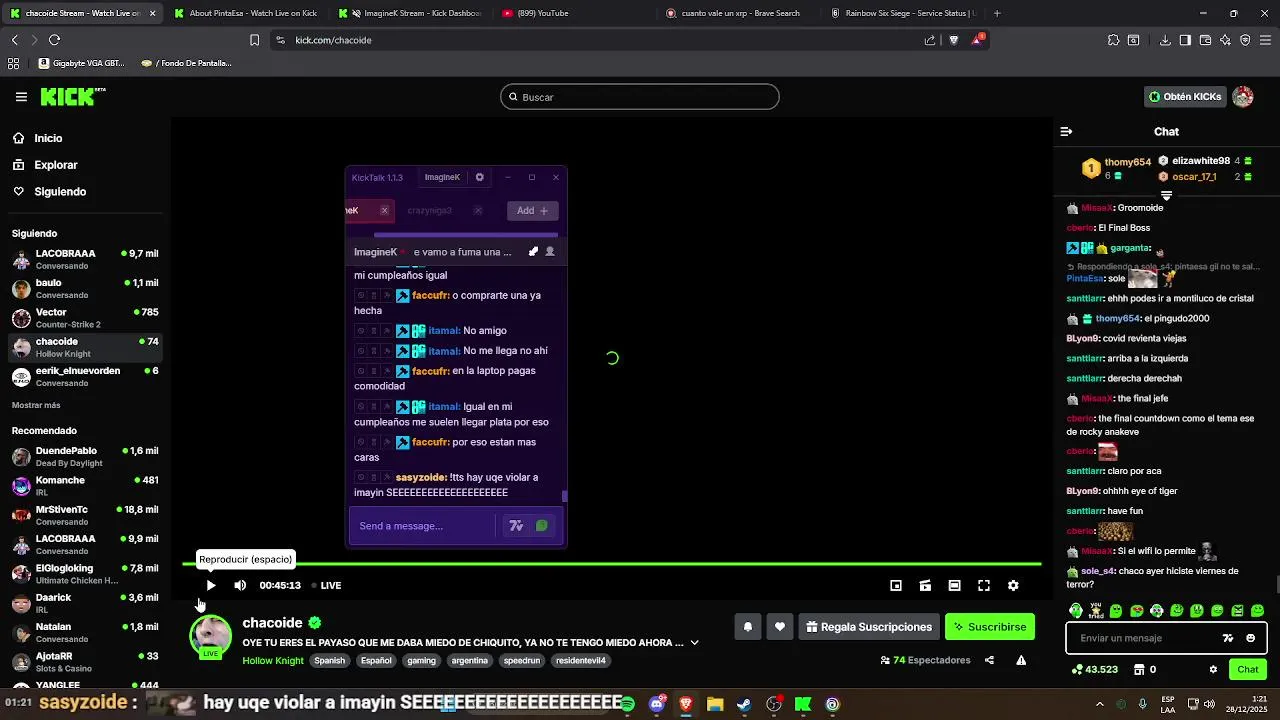Open chat settings gear below message box
Image resolution: width=1280 pixels, height=720 pixels.
1213,669
